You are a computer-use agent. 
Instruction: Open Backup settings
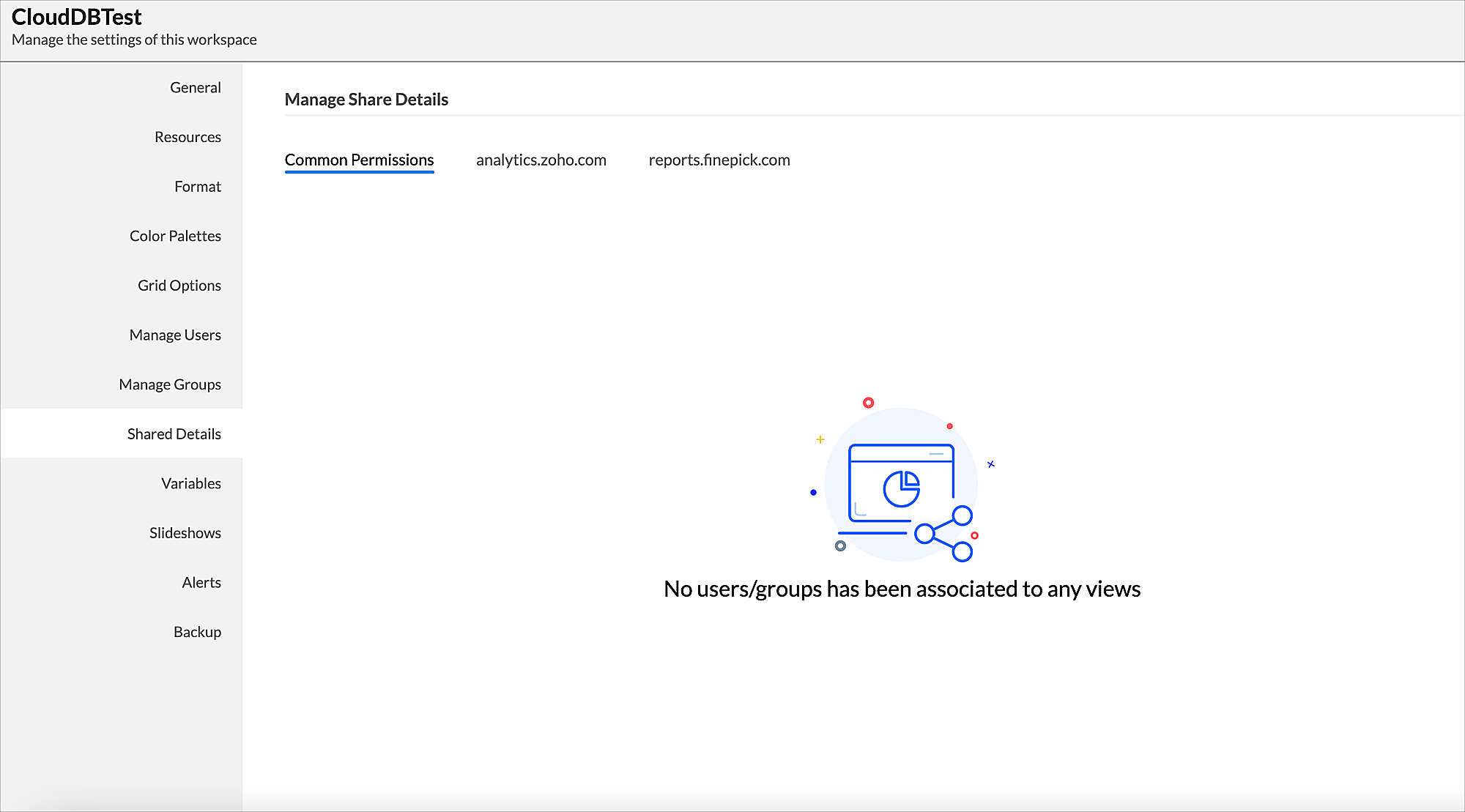pos(197,632)
